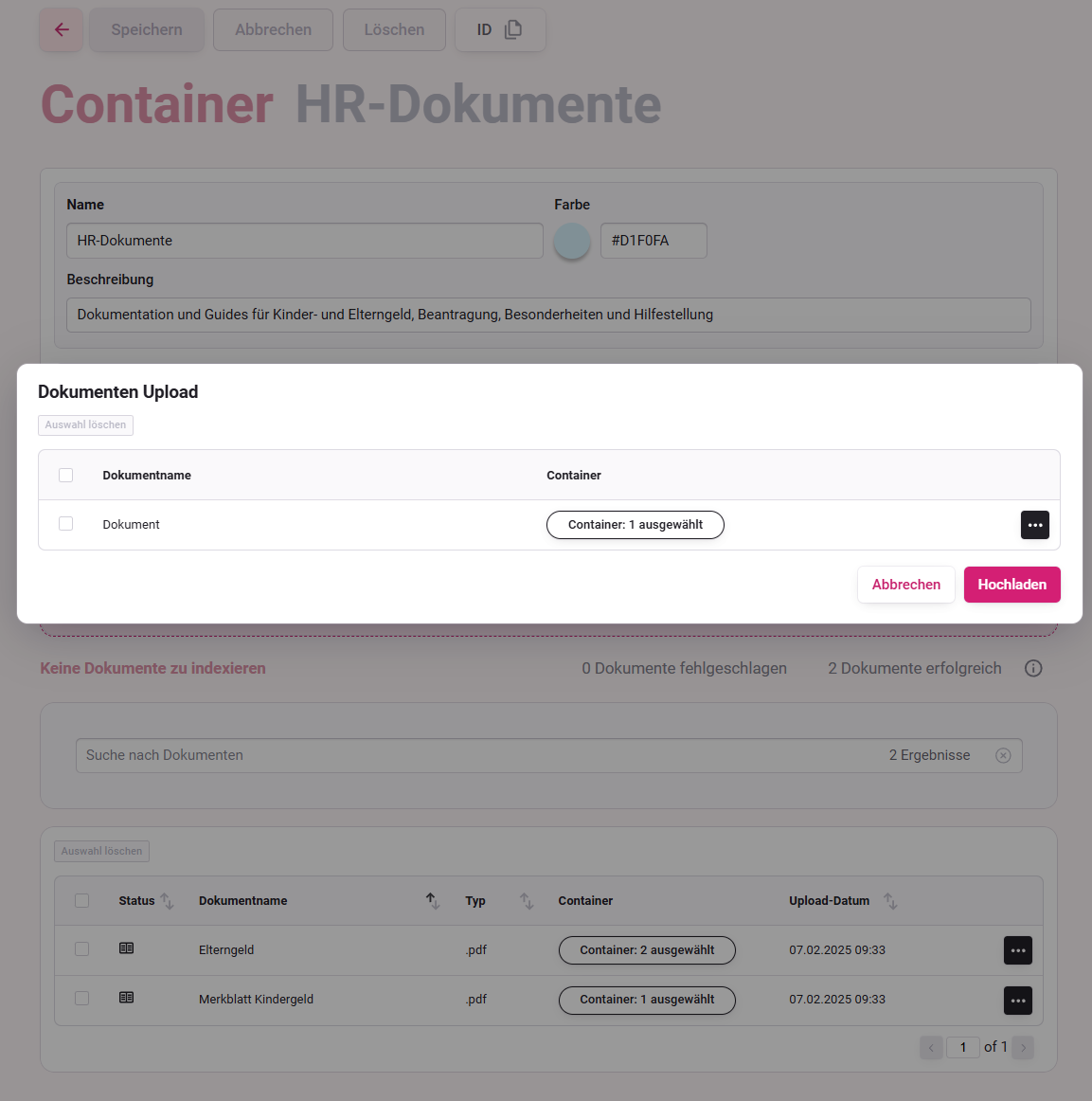Go to next page of documents
The width and height of the screenshot is (1092, 1101).
[x=1023, y=1047]
